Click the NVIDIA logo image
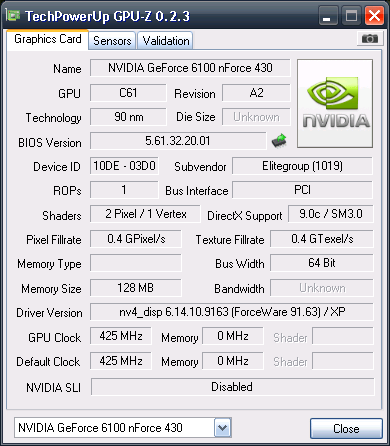Screen dimensions: 390x446 [x=335, y=103]
